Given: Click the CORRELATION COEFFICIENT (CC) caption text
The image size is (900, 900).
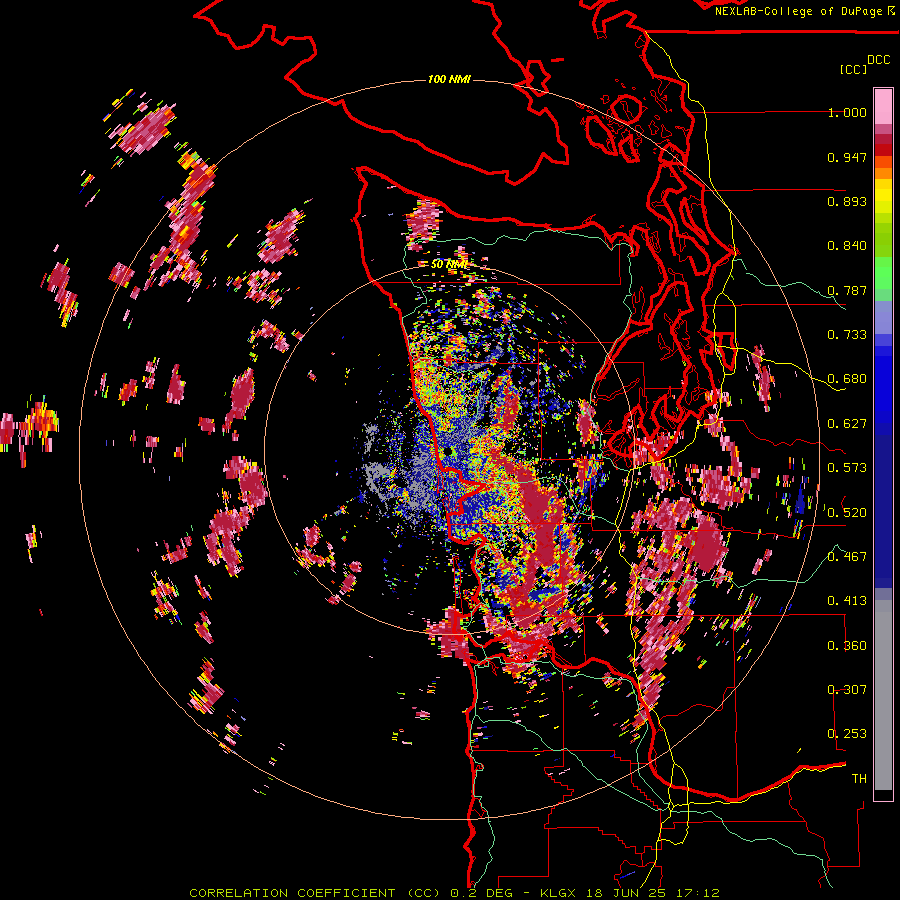Looking at the screenshot, I should [x=315, y=893].
